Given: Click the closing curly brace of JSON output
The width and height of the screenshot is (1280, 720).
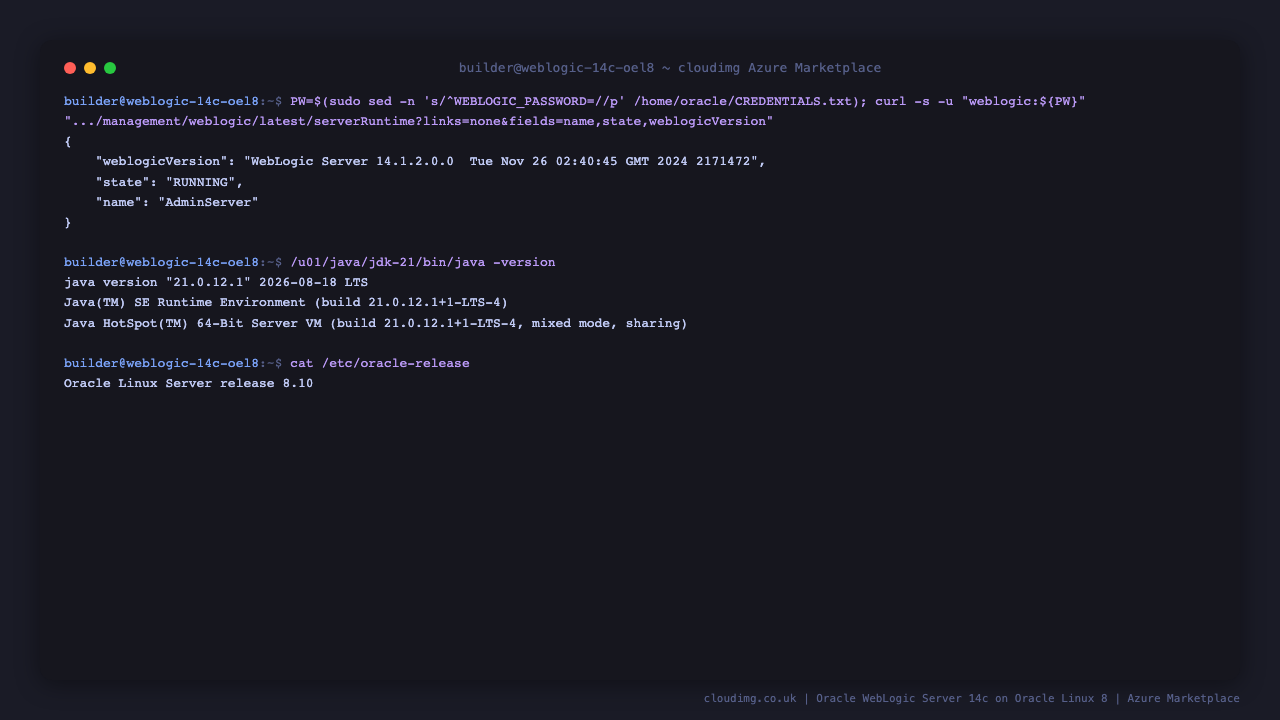Looking at the screenshot, I should [x=68, y=222].
